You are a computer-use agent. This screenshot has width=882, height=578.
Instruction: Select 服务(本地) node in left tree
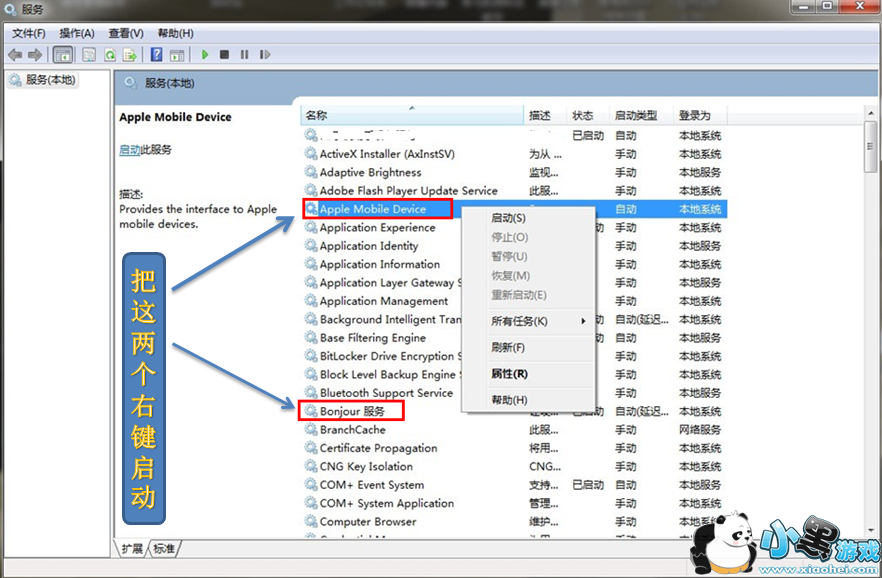42,80
